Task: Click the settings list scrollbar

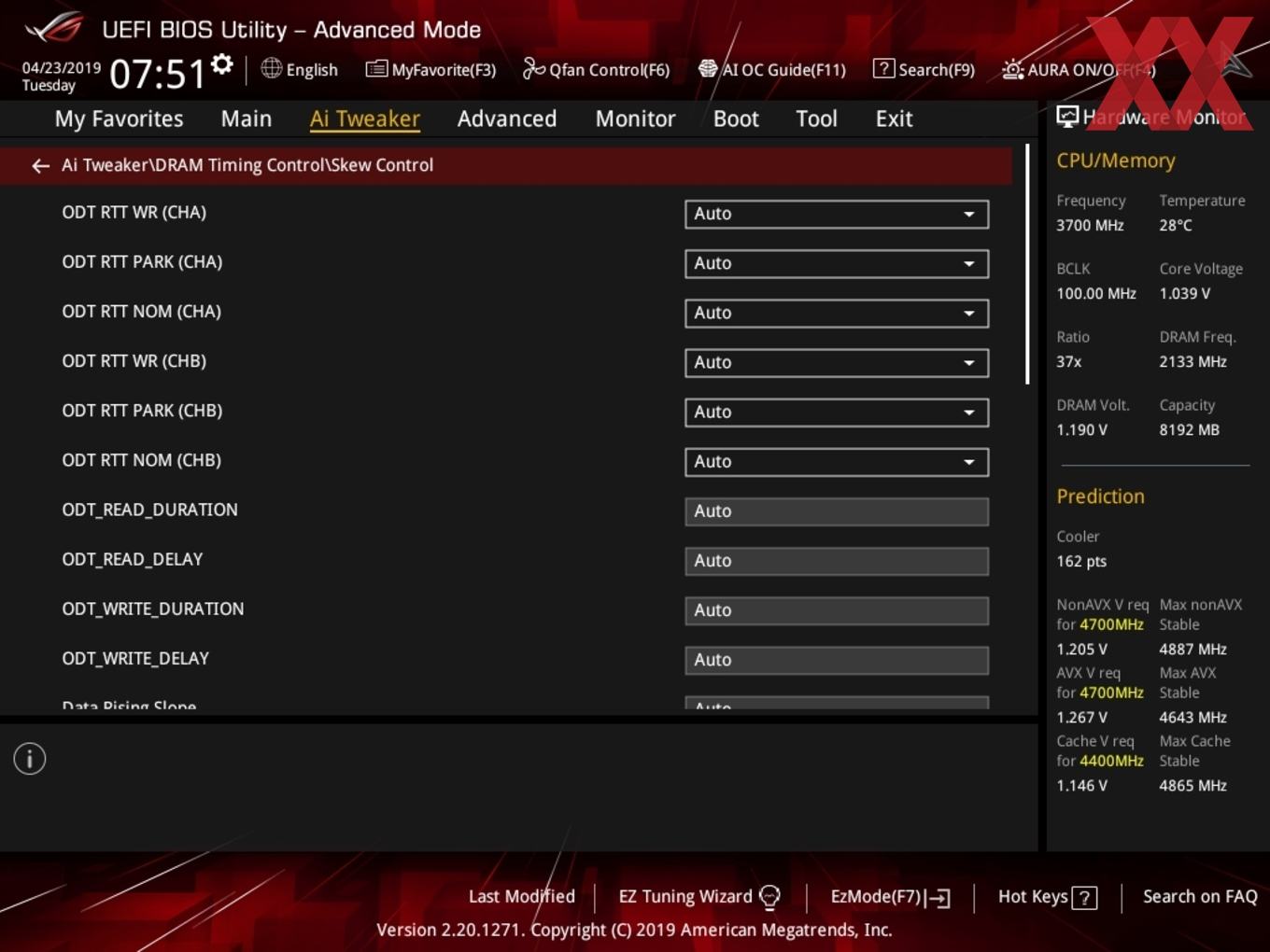Action: 1027,264
